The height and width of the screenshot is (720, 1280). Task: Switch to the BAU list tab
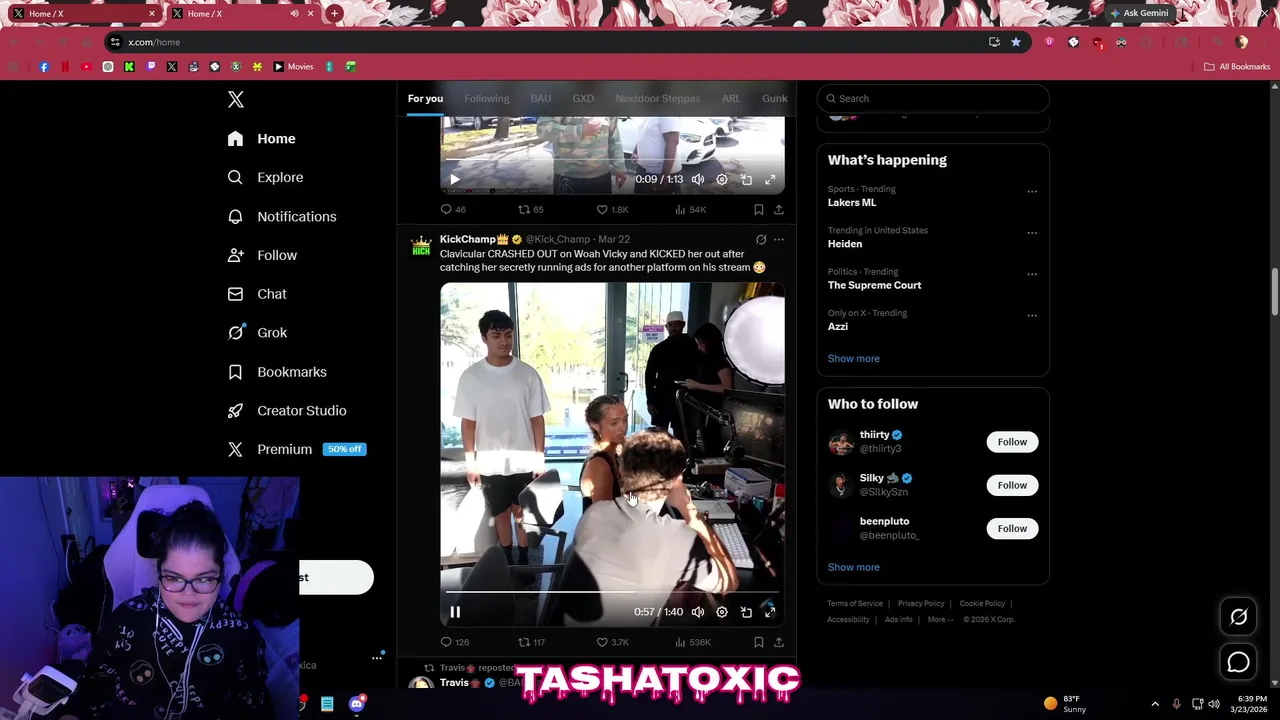pos(541,98)
